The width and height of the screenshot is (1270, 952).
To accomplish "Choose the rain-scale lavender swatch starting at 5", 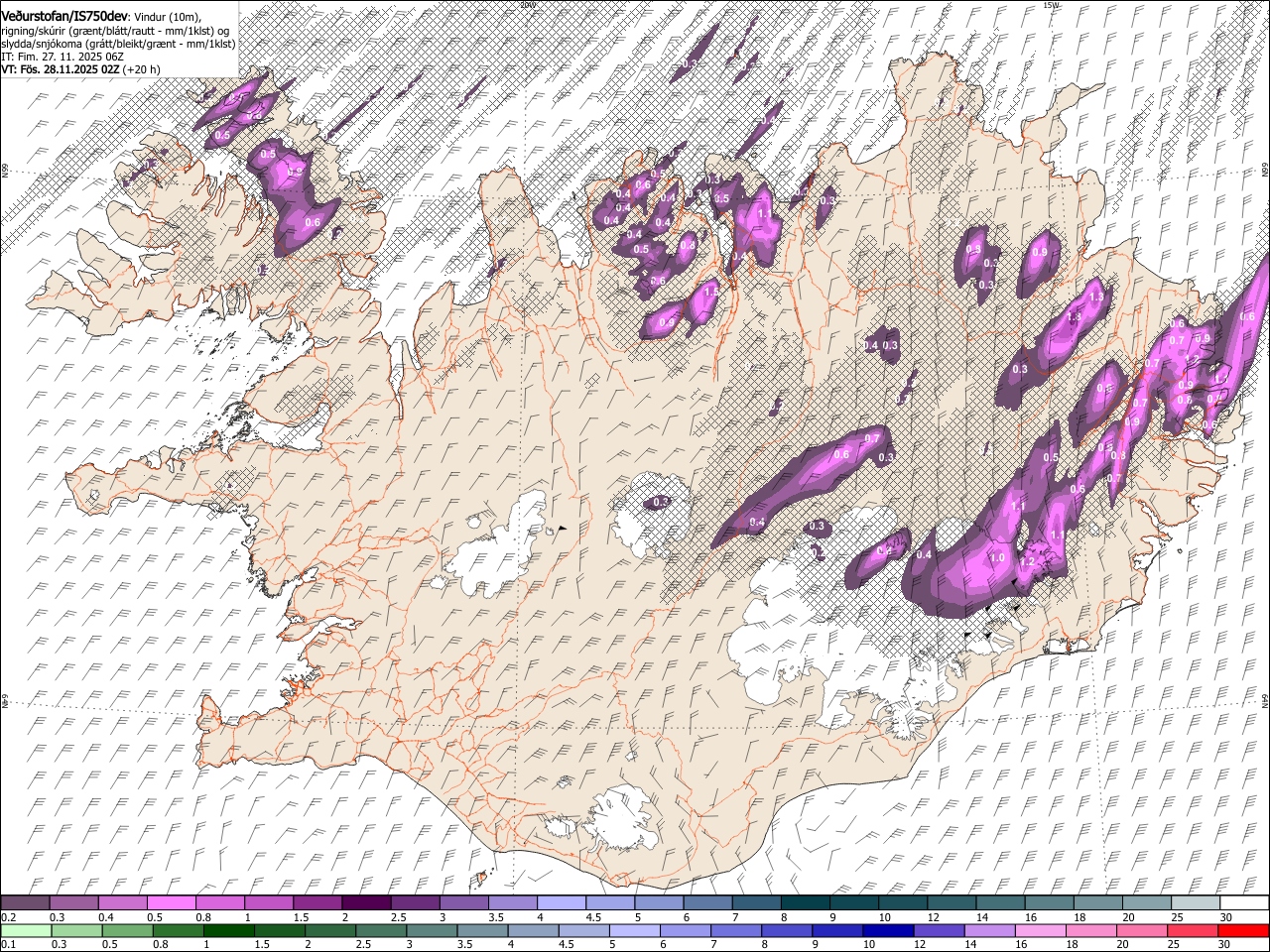I will point(635,930).
